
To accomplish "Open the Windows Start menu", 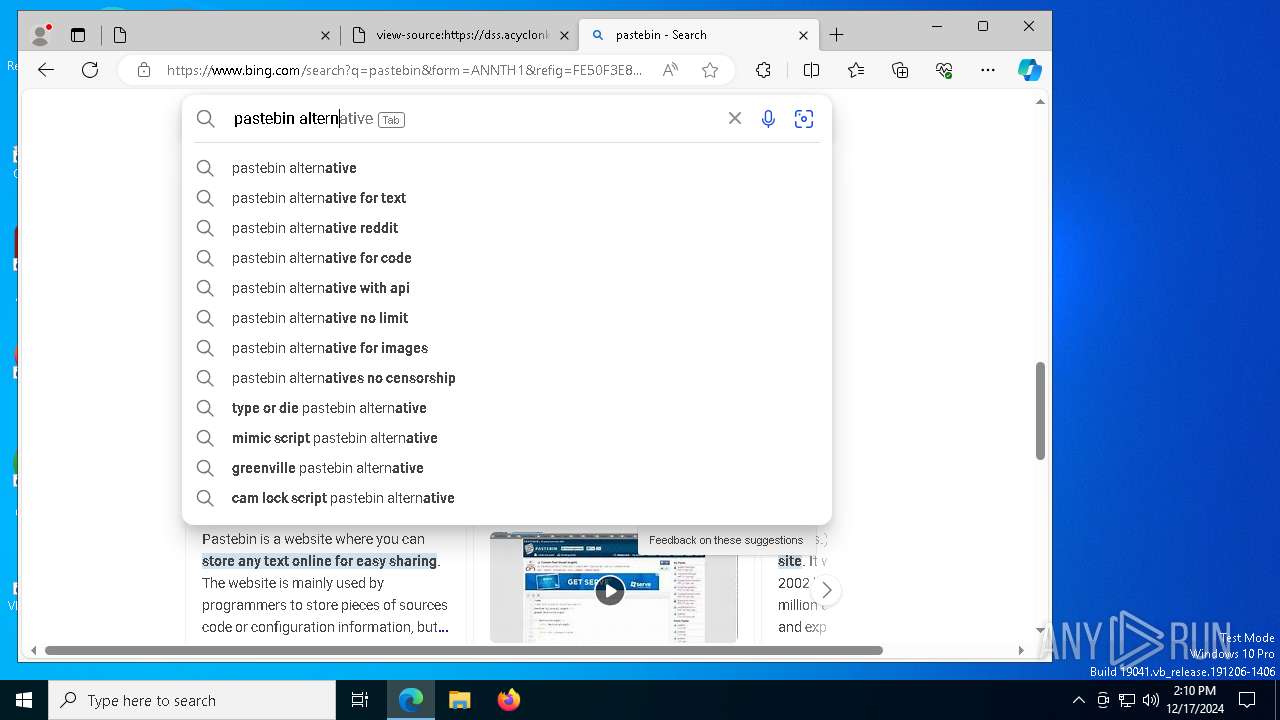I will 24,700.
